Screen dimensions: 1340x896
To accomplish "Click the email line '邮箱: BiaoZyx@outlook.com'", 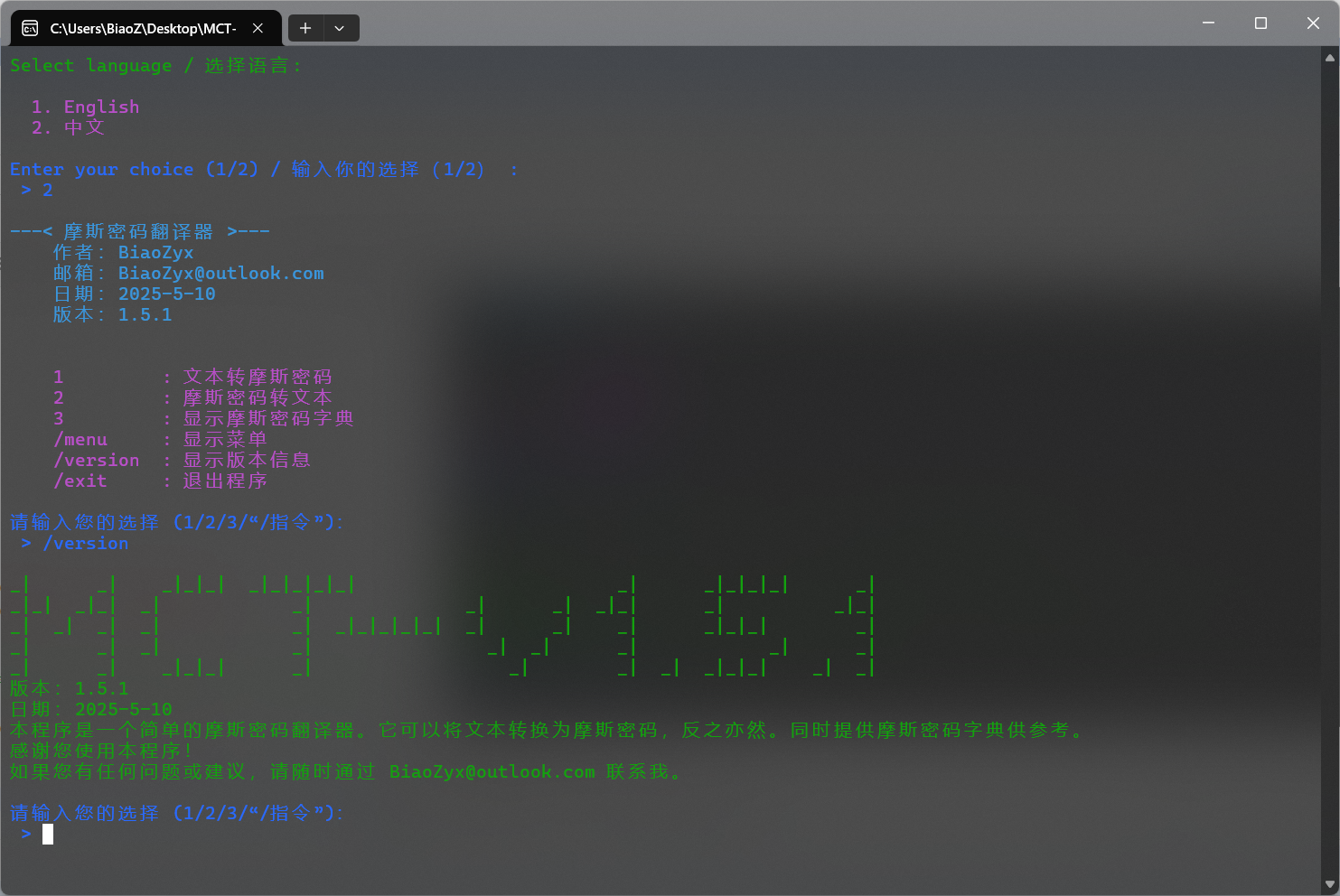I will click(188, 273).
